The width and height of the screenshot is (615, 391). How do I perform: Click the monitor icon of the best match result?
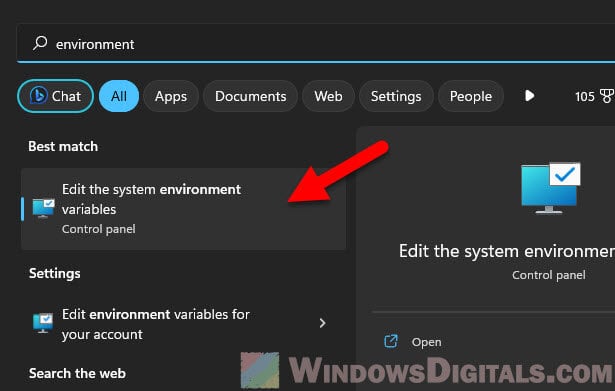(x=43, y=209)
